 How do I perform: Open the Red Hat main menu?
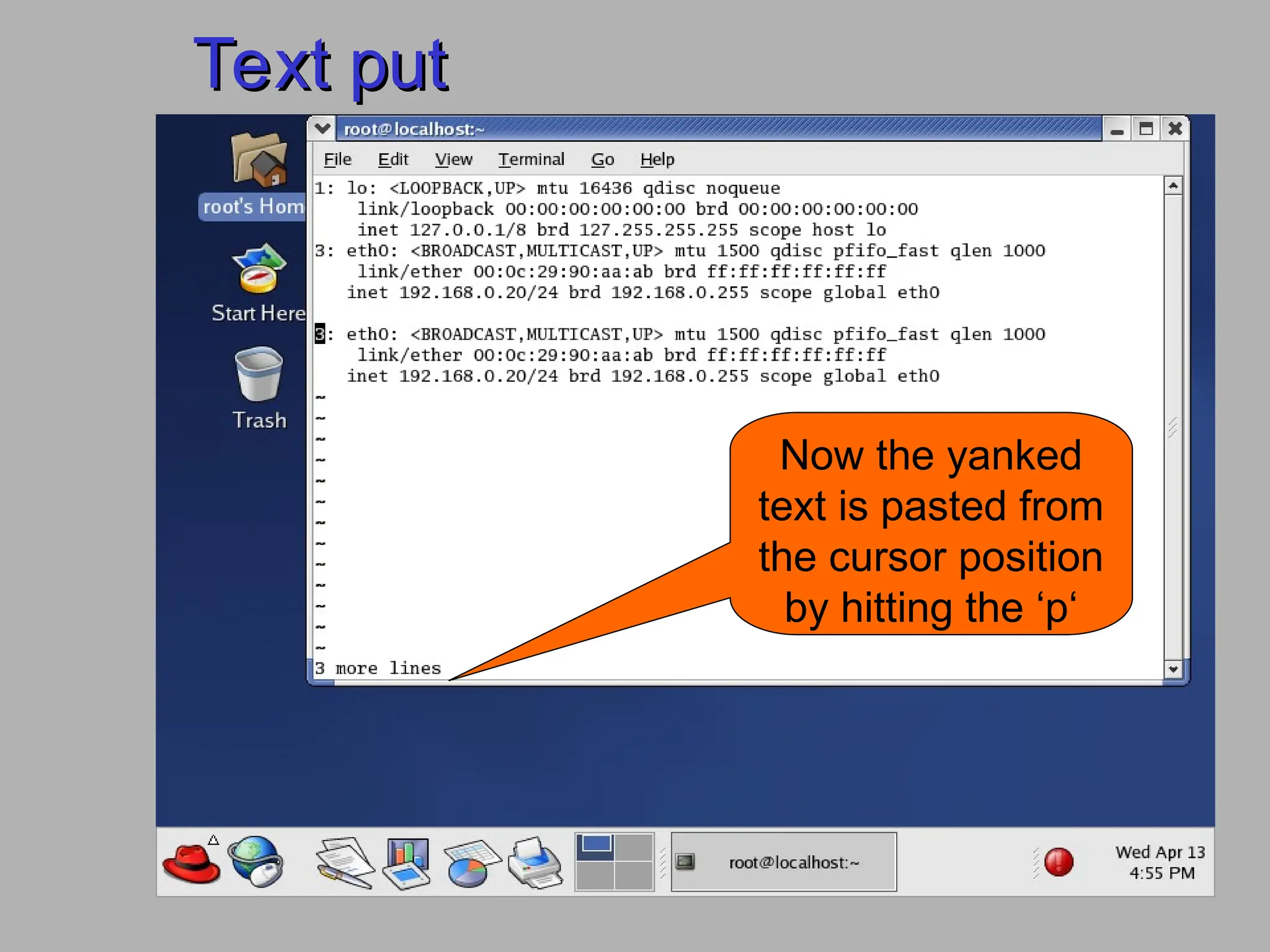(192, 862)
